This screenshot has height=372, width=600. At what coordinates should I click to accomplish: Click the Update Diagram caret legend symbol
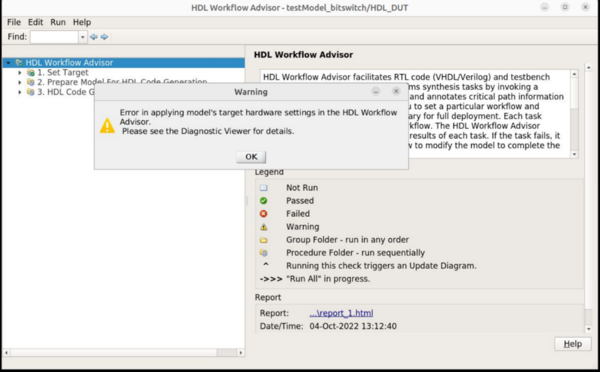click(x=266, y=265)
